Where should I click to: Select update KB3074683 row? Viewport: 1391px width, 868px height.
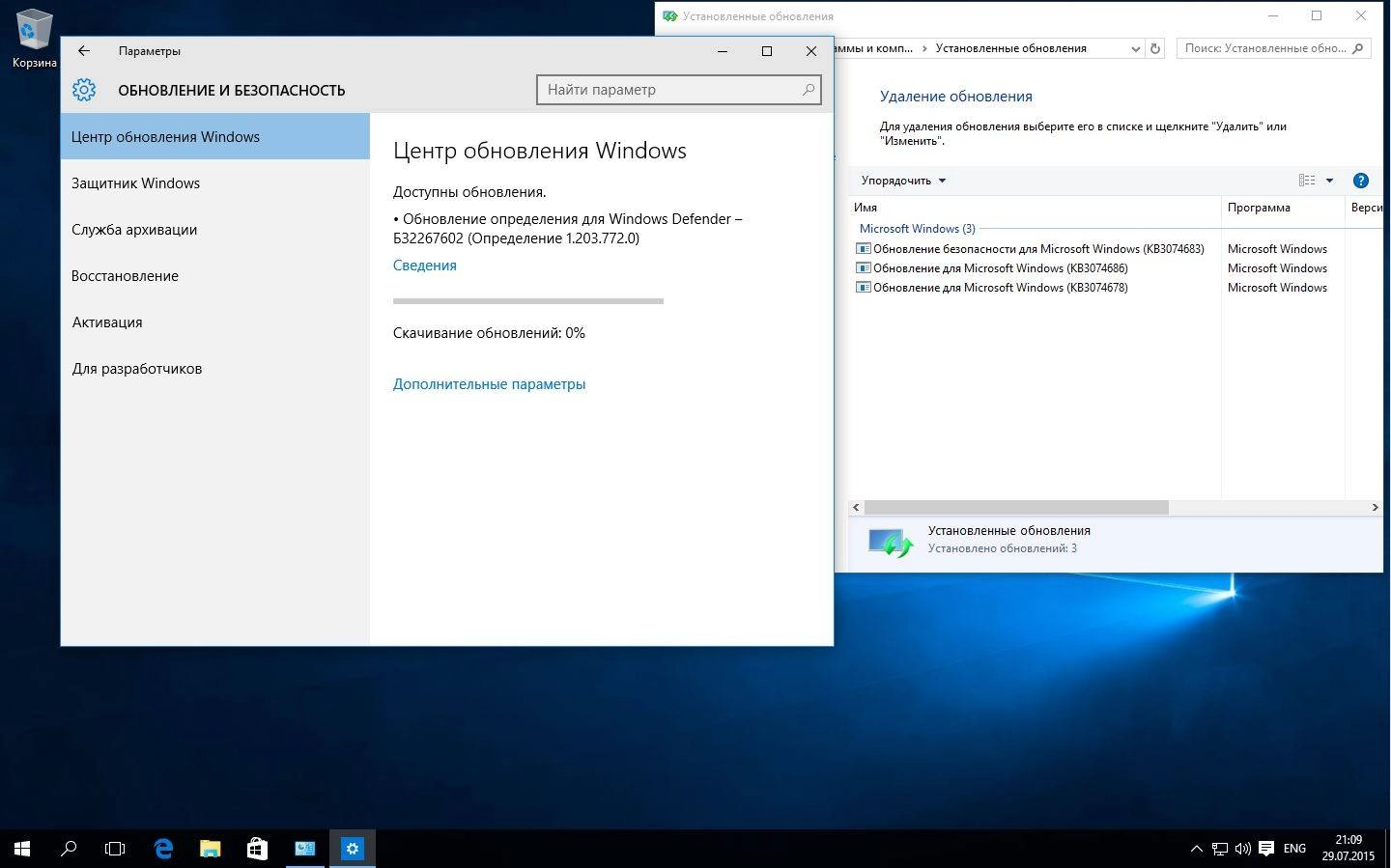pyautogui.click(x=1030, y=249)
